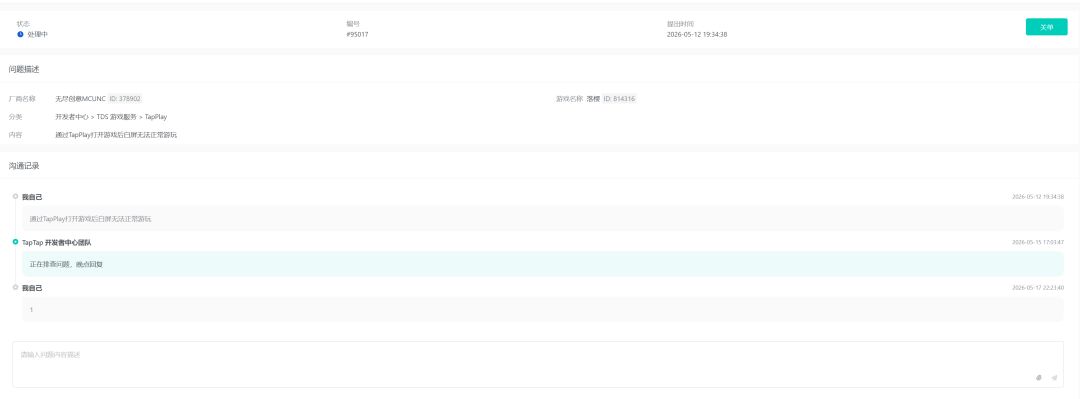Click the game ID: 814316 badge
The image size is (1080, 399).
[620, 99]
